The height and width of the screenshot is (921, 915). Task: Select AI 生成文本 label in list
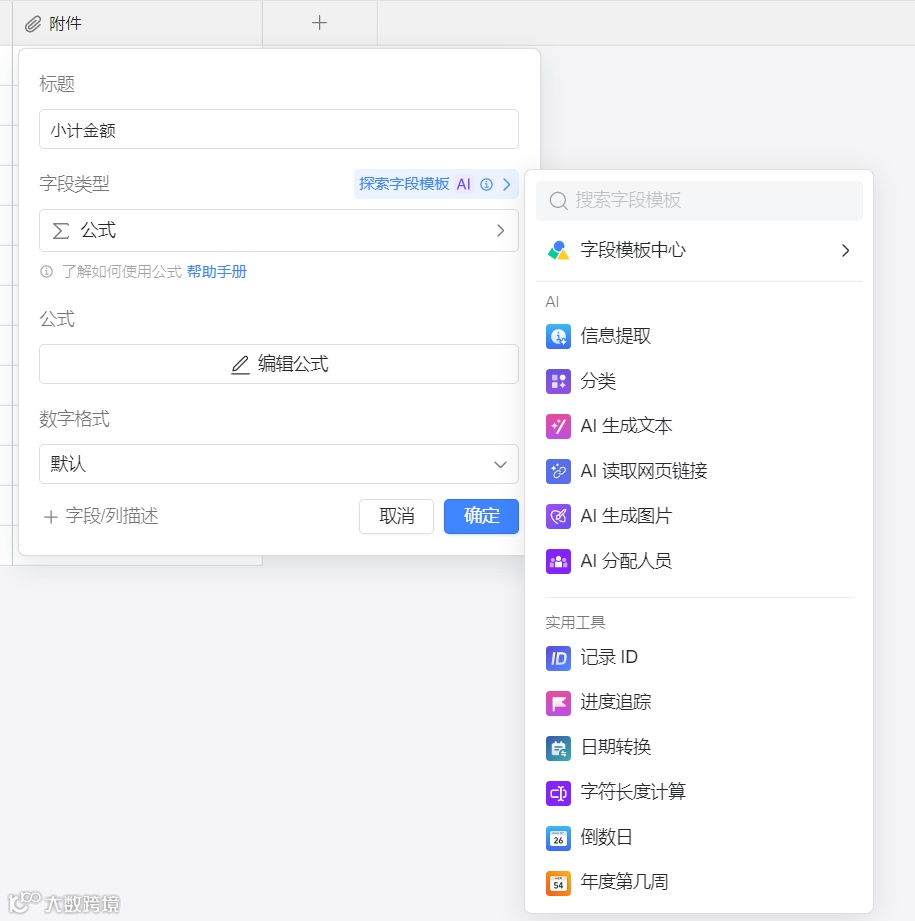coord(626,426)
